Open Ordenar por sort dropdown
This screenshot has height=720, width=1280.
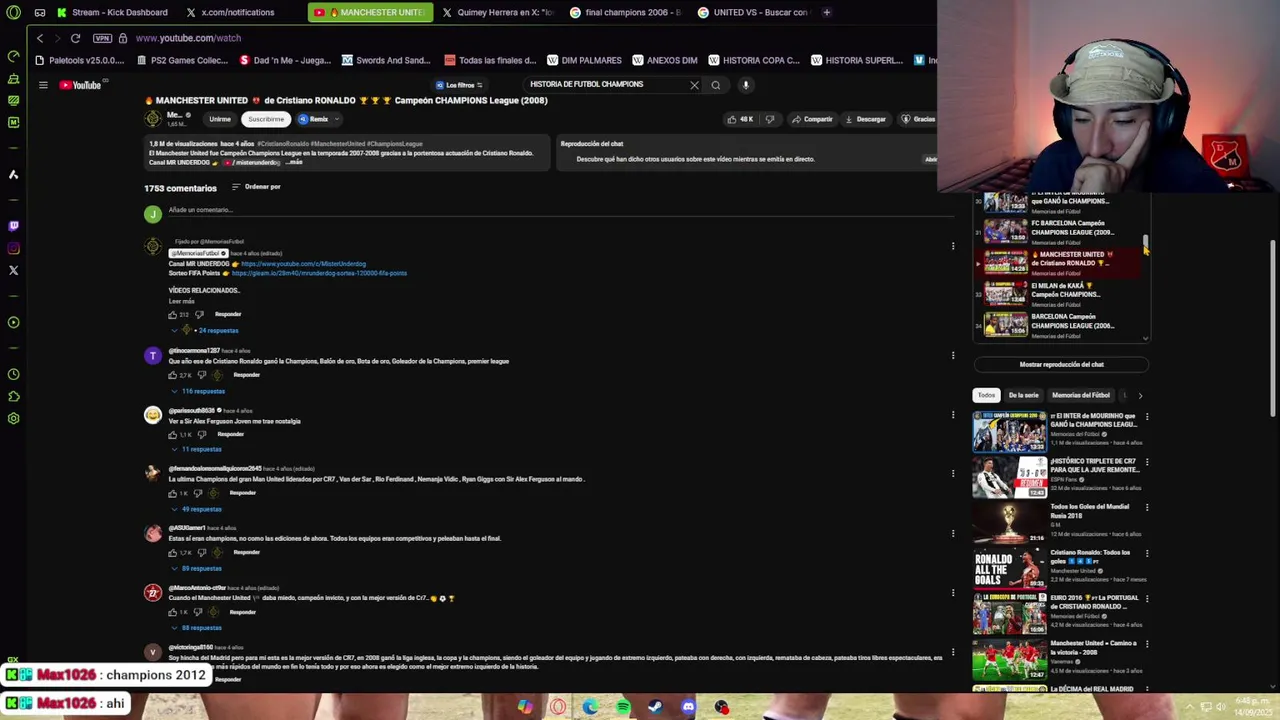click(256, 187)
